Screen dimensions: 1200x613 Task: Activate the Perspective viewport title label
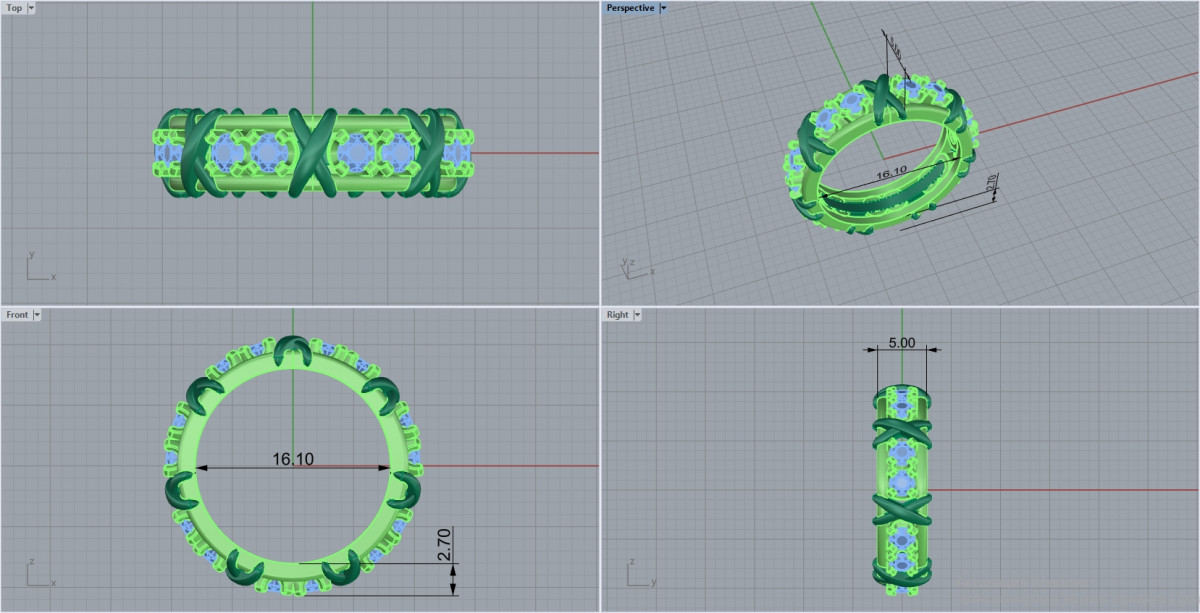(x=630, y=8)
